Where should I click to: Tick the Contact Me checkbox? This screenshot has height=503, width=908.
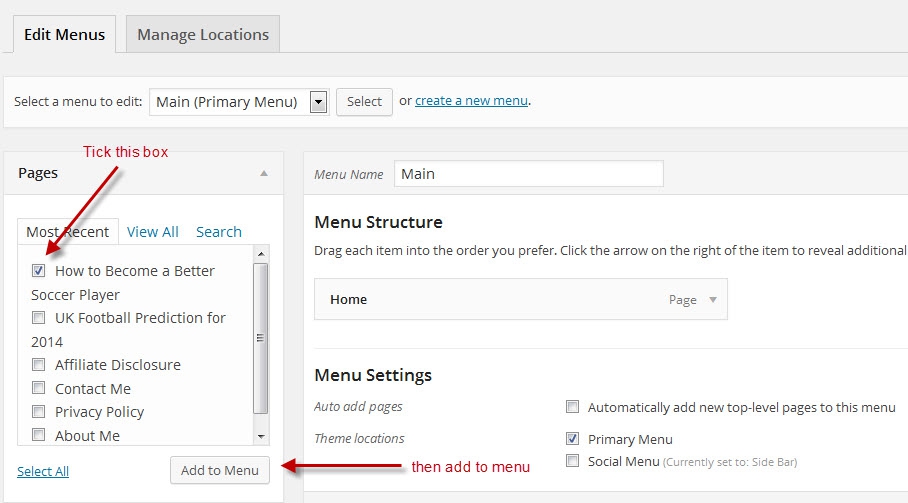pos(39,388)
